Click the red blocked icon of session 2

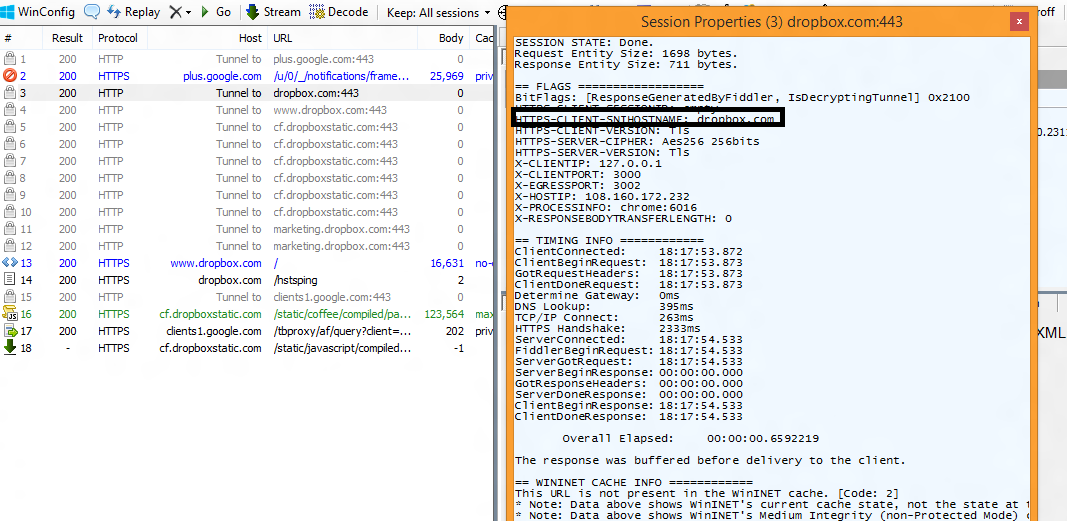coord(9,76)
